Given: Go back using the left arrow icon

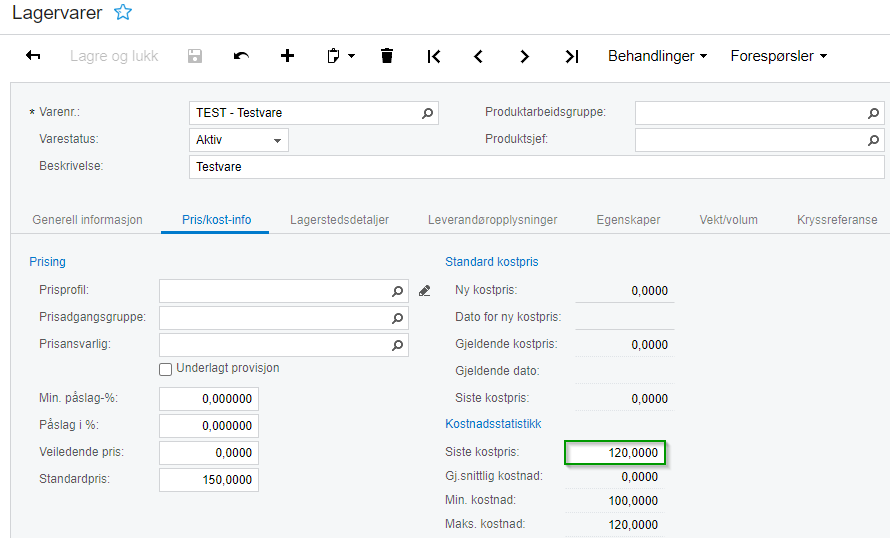Looking at the screenshot, I should click(33, 56).
